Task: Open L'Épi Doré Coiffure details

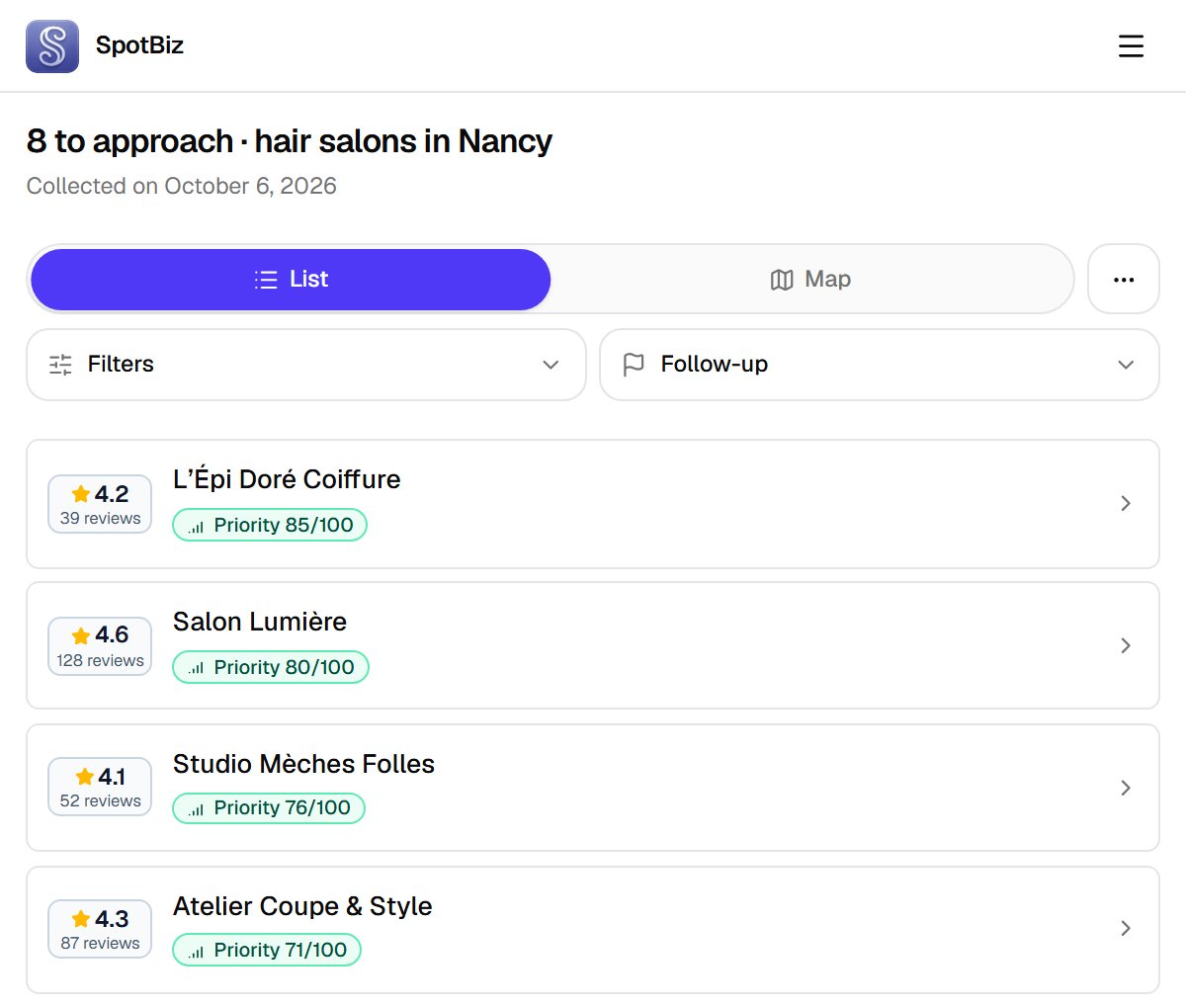Action: [x=593, y=504]
